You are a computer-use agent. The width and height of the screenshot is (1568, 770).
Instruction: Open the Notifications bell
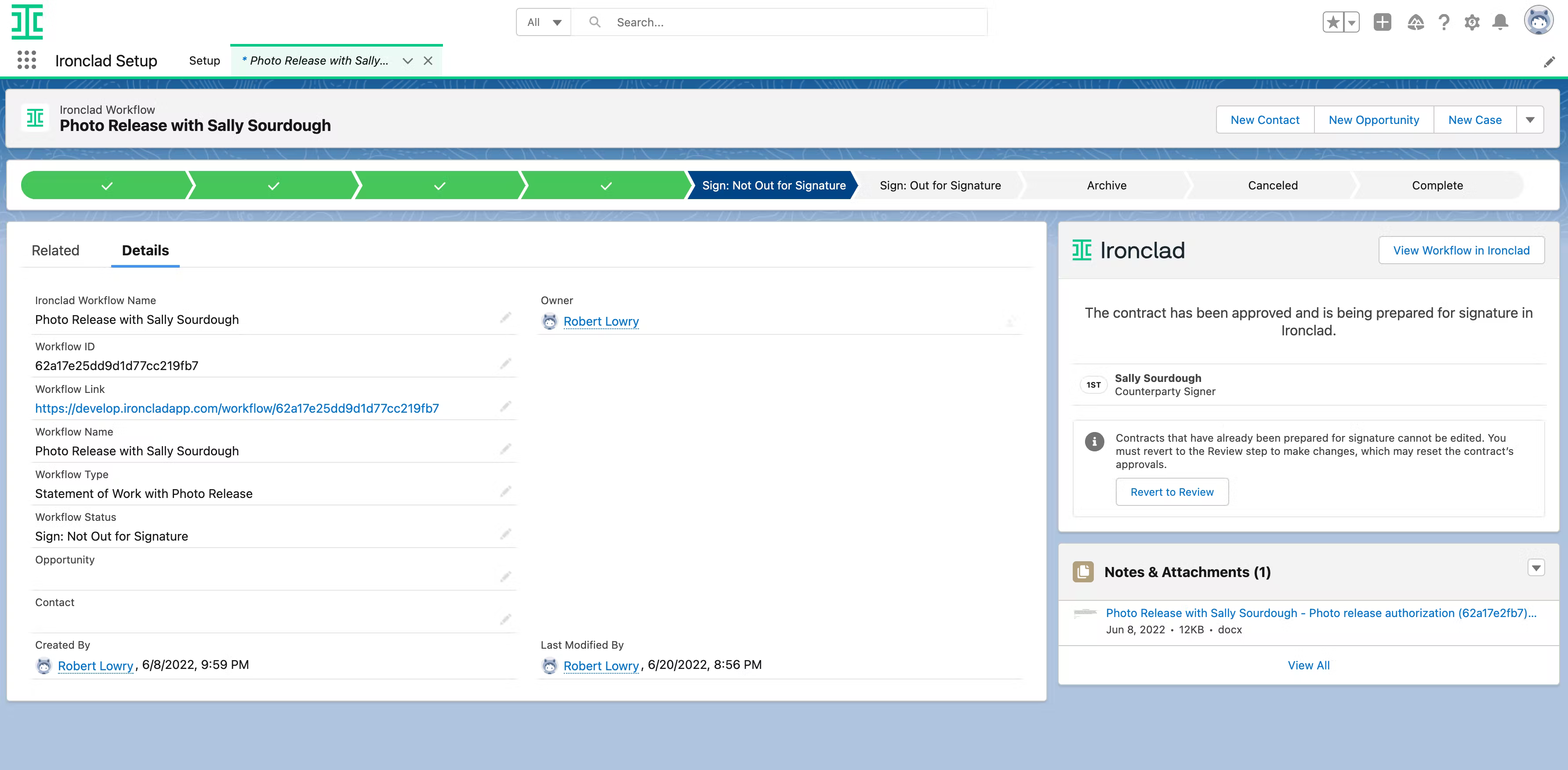(x=1500, y=22)
